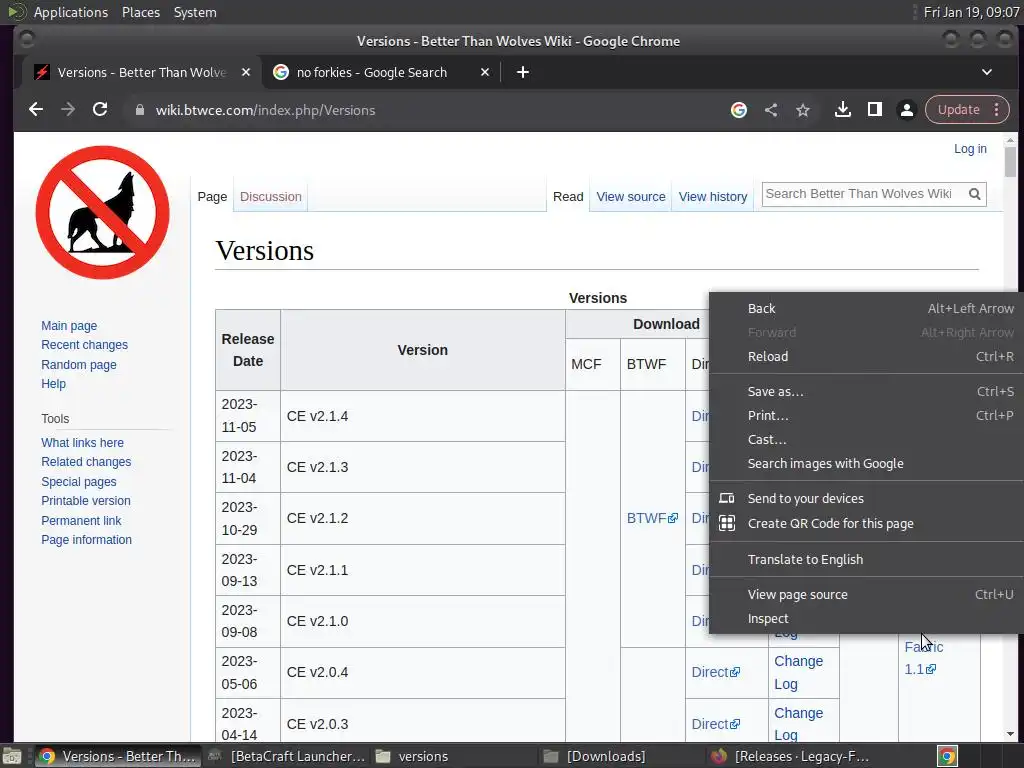Click the Update button in Chrome
The height and width of the screenshot is (768, 1024).
click(959, 110)
